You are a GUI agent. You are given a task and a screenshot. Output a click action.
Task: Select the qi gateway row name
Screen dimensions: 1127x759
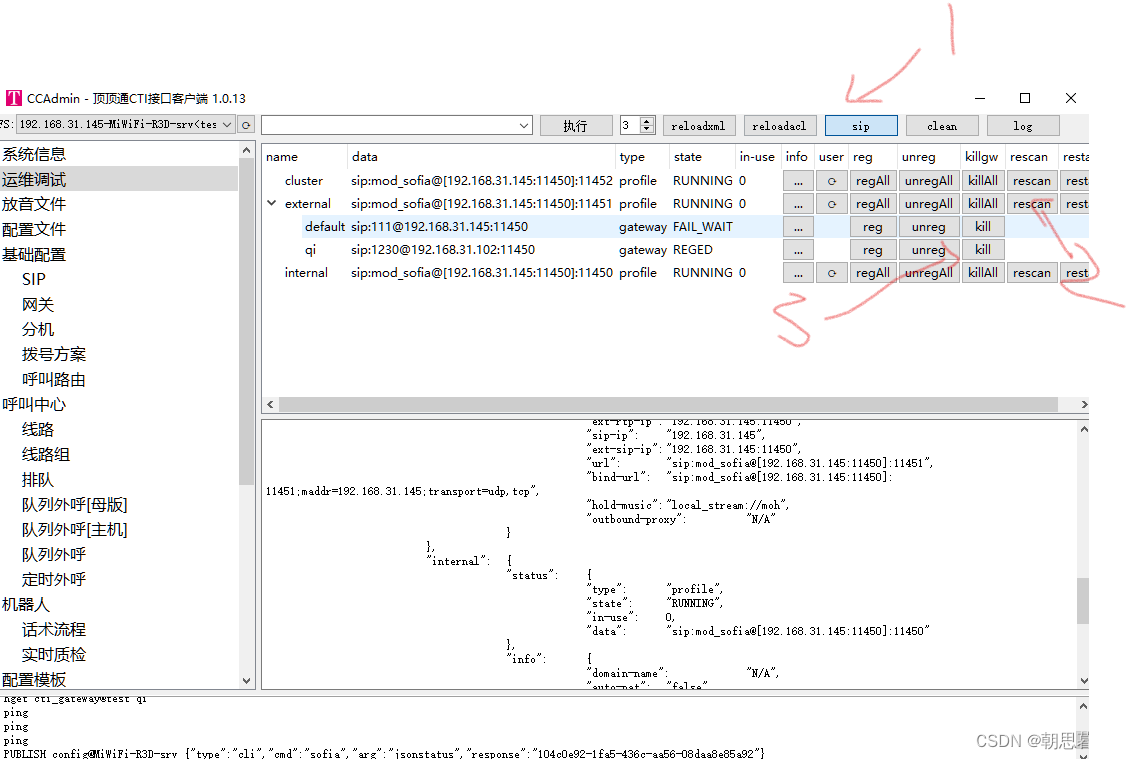coord(310,250)
